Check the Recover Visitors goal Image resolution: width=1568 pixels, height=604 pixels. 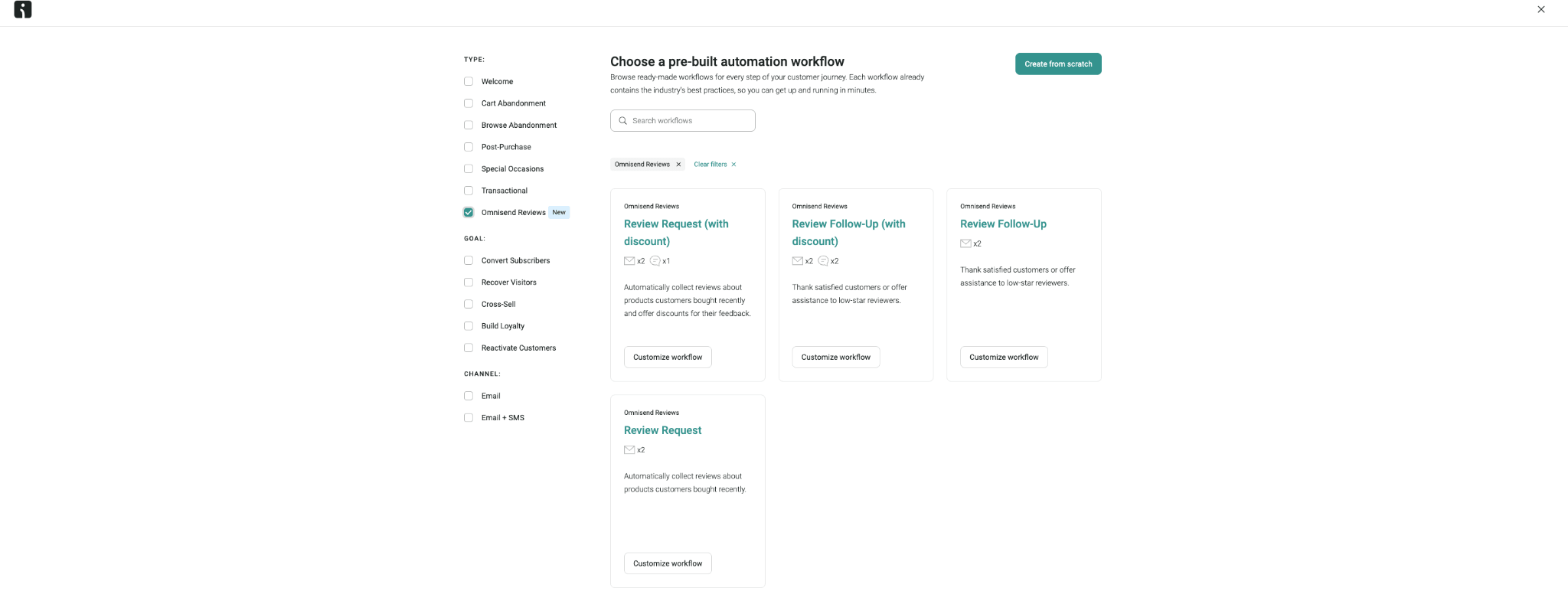[469, 282]
